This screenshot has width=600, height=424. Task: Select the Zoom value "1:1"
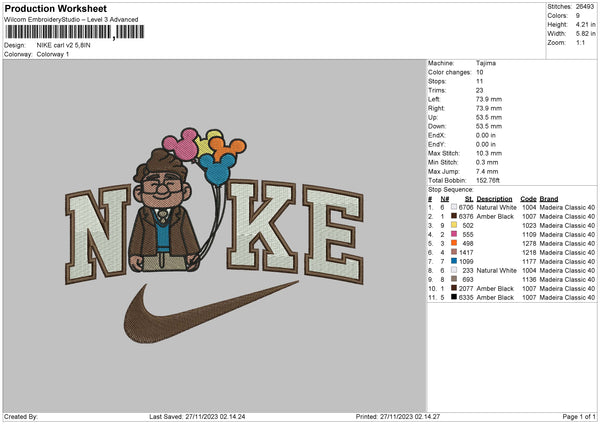click(580, 42)
